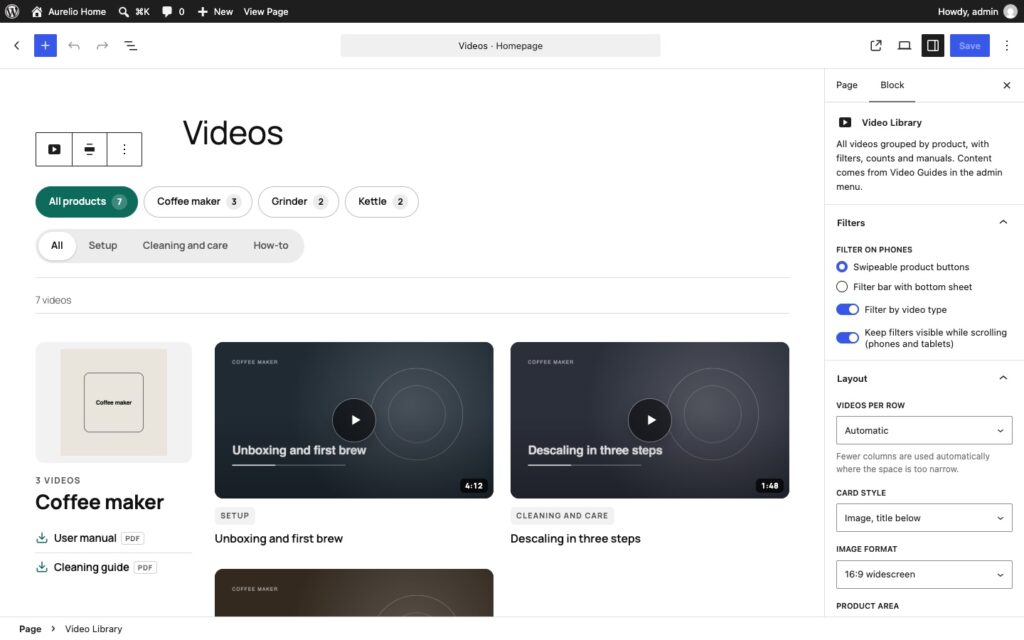Screen dimensions: 1024x640
Task: Select the How-to tab
Action: 270,246
